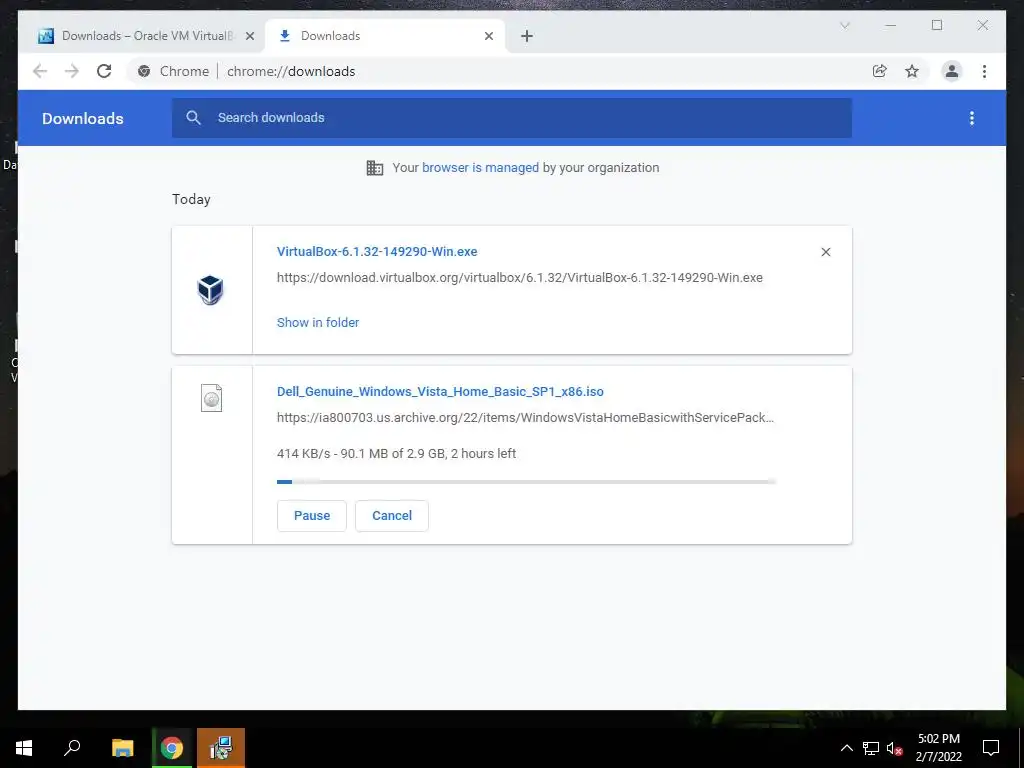Open a new tab with the plus button
Image resolution: width=1024 pixels, height=768 pixels.
[x=527, y=36]
